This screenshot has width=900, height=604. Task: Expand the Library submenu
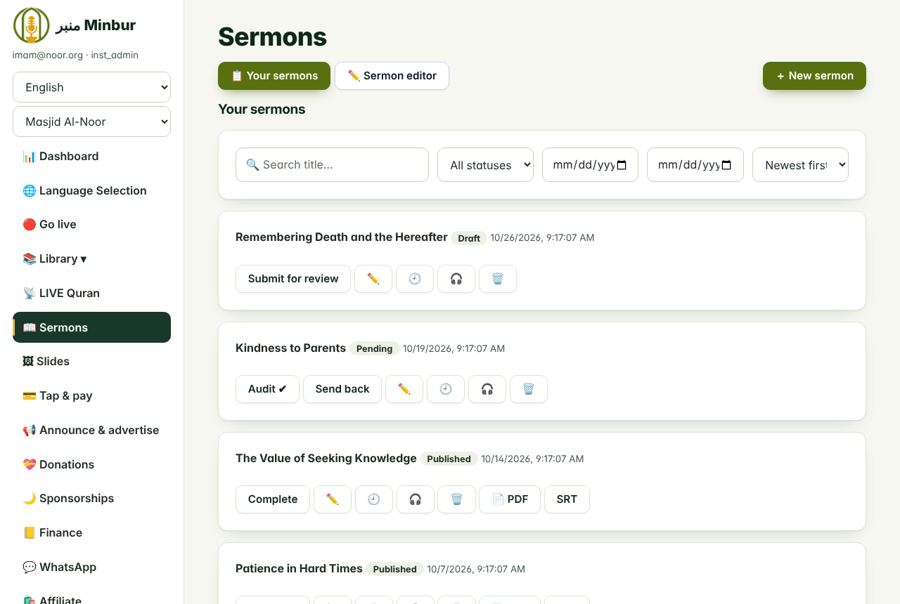point(92,259)
